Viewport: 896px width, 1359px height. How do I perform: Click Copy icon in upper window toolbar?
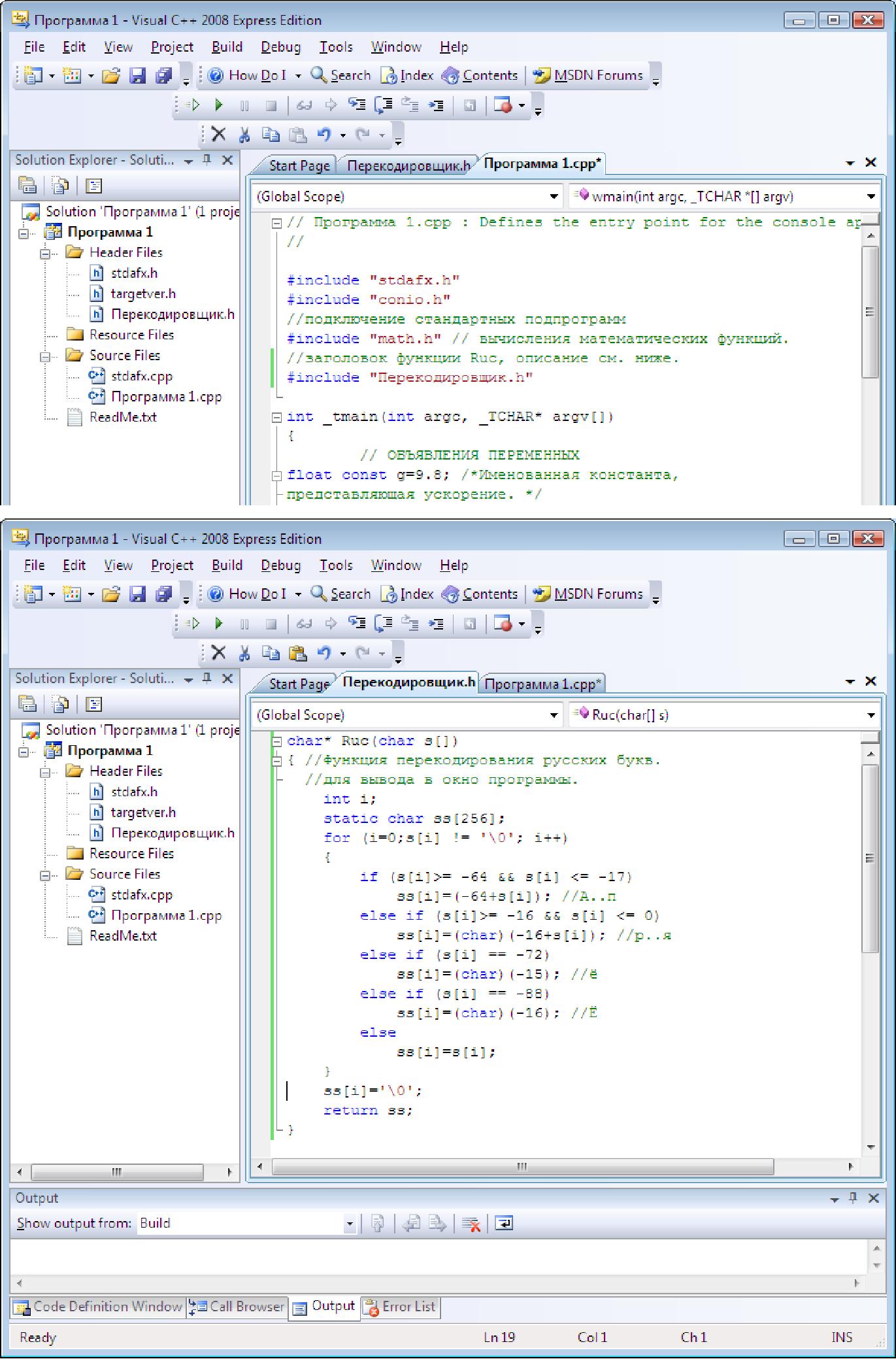271,135
